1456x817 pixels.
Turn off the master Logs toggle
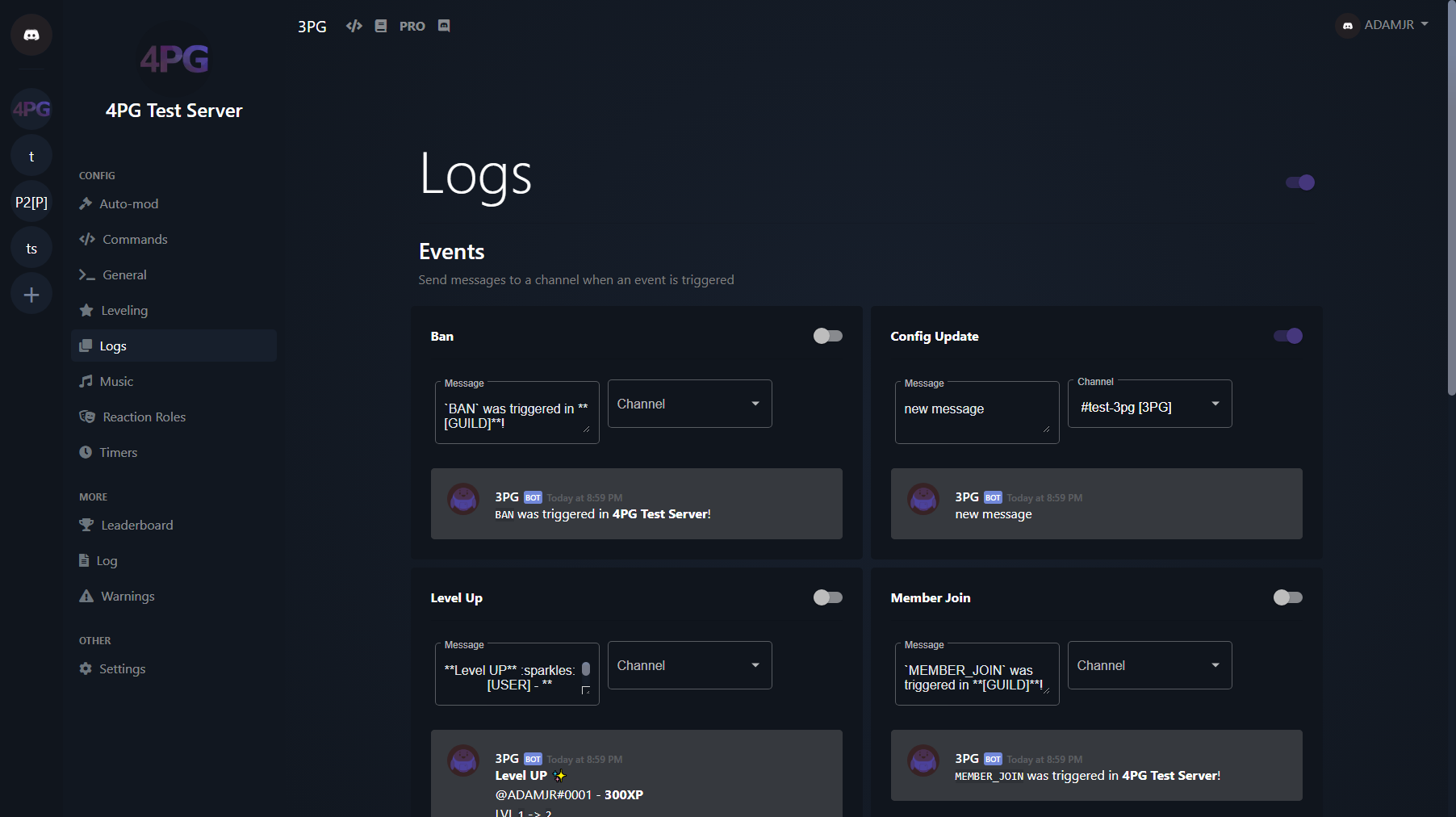pyautogui.click(x=1300, y=182)
